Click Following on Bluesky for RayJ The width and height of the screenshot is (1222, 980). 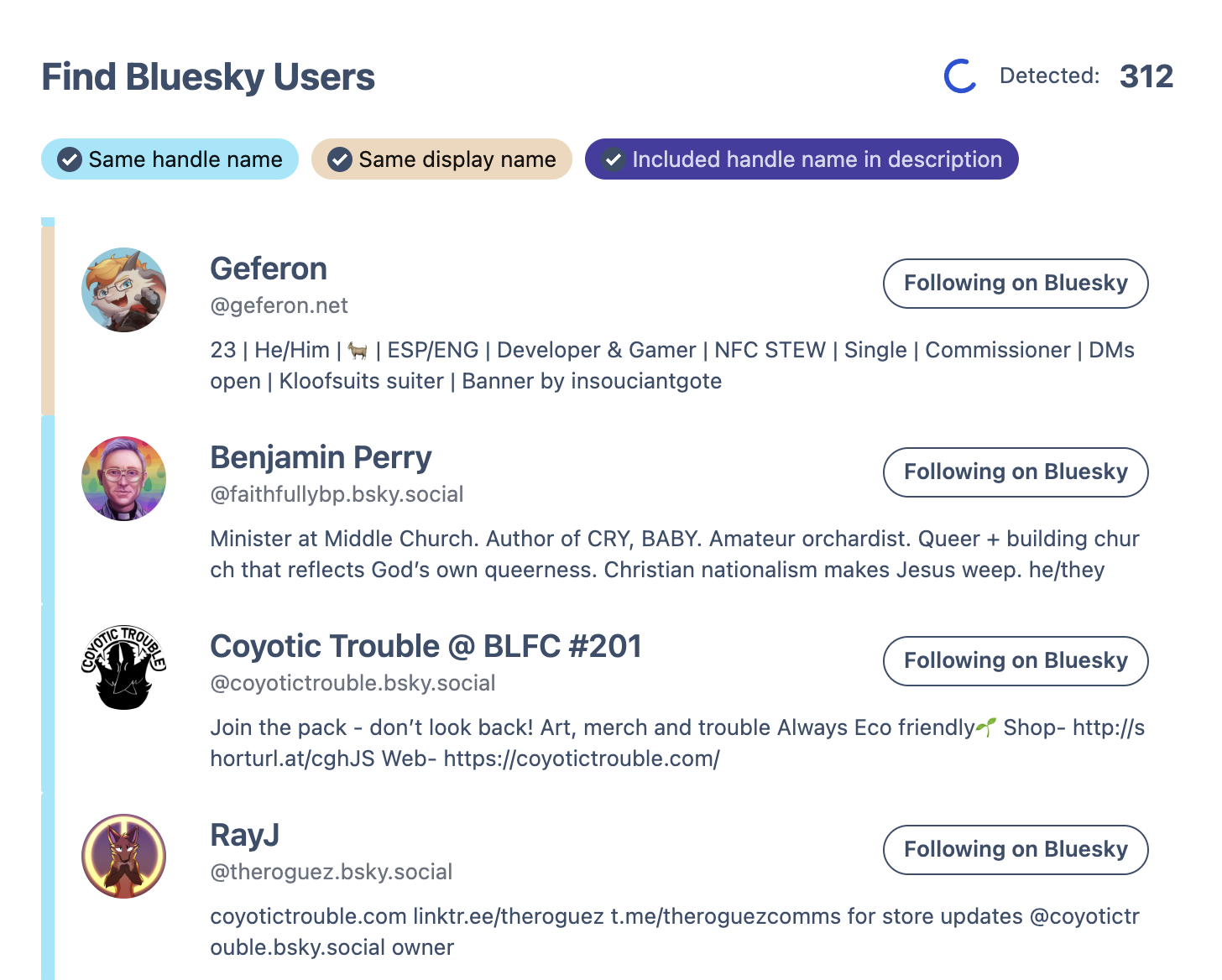click(1016, 850)
